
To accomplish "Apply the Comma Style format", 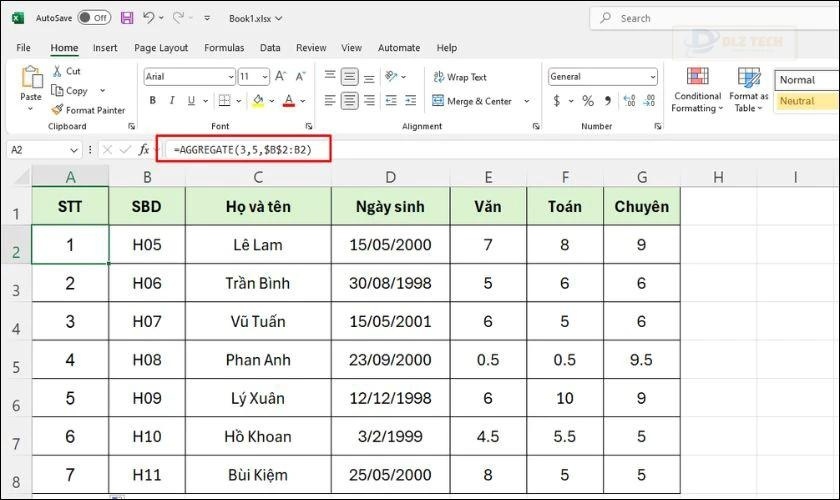I will pos(608,100).
